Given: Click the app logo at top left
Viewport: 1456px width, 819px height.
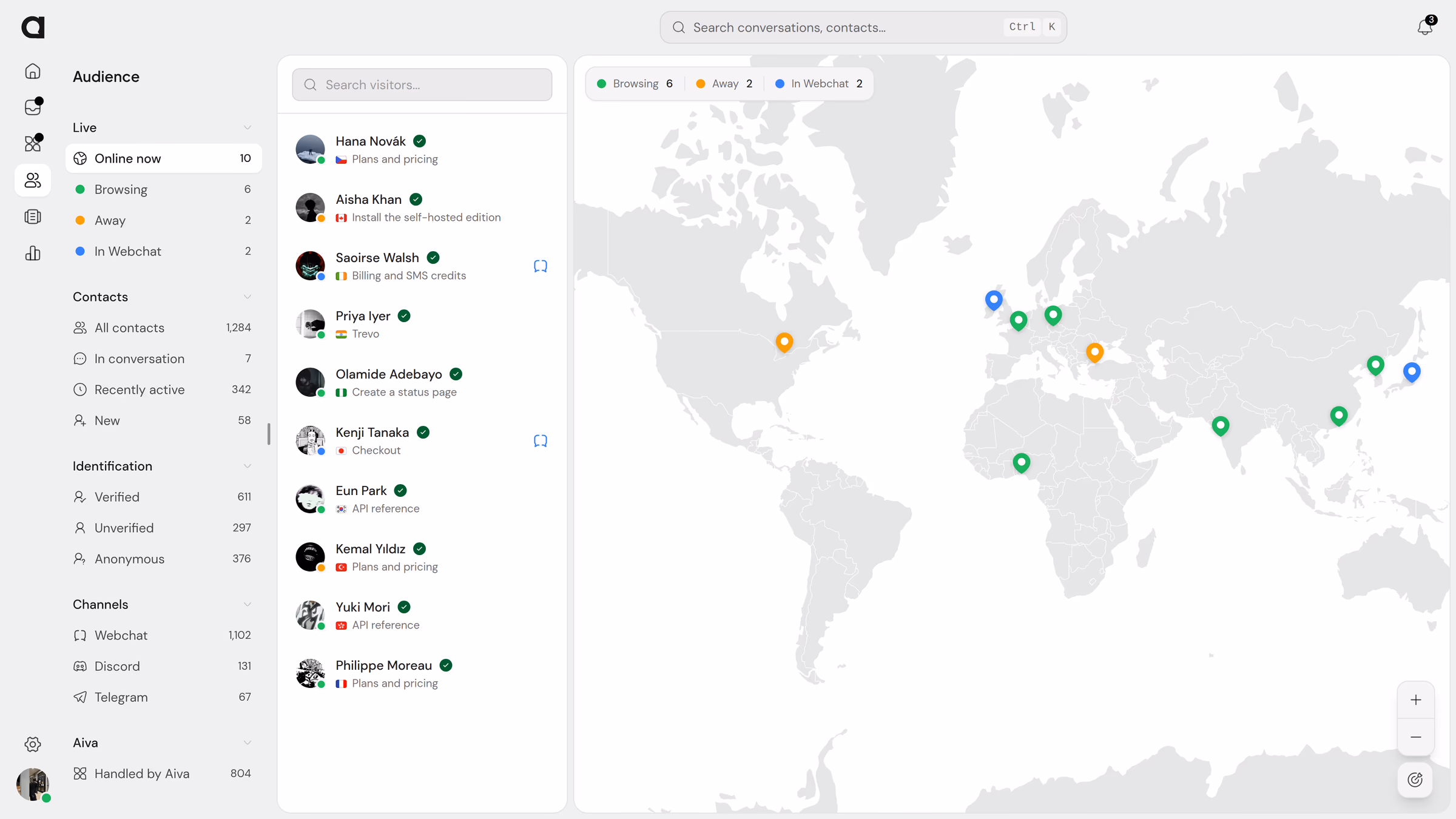Looking at the screenshot, I should (x=33, y=27).
